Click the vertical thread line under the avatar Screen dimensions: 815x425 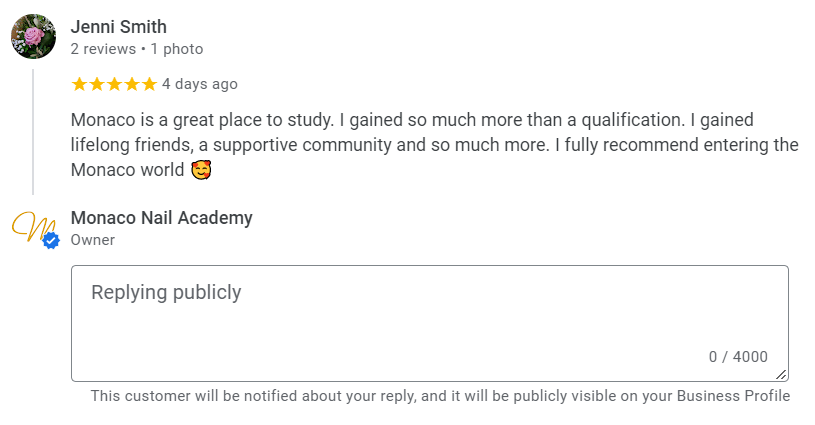pyautogui.click(x=33, y=130)
